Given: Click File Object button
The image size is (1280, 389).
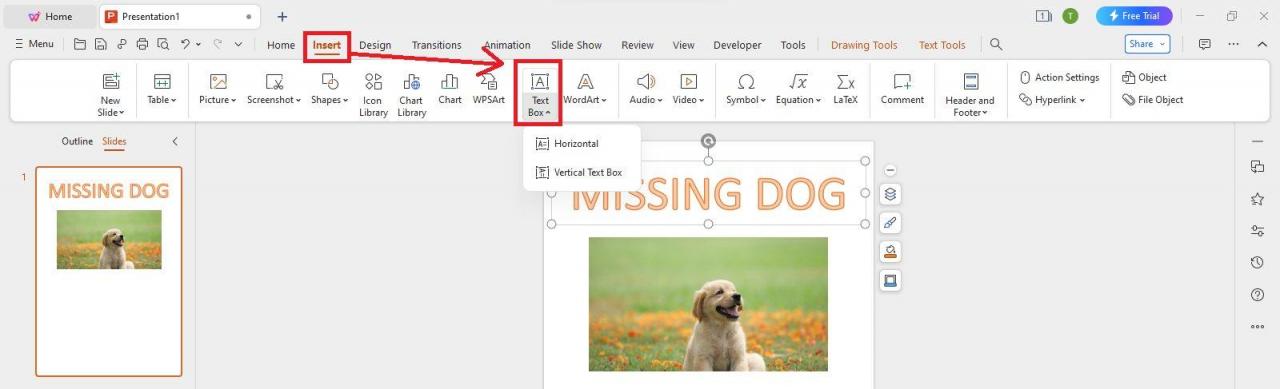Looking at the screenshot, I should (x=1153, y=100).
